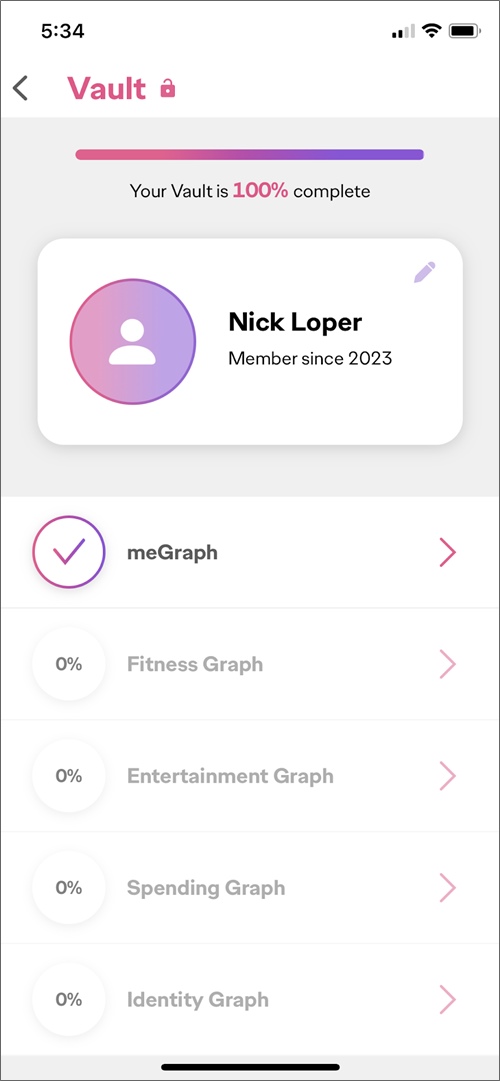Tap the back arrow icon
The width and height of the screenshot is (500, 1081).
point(21,88)
